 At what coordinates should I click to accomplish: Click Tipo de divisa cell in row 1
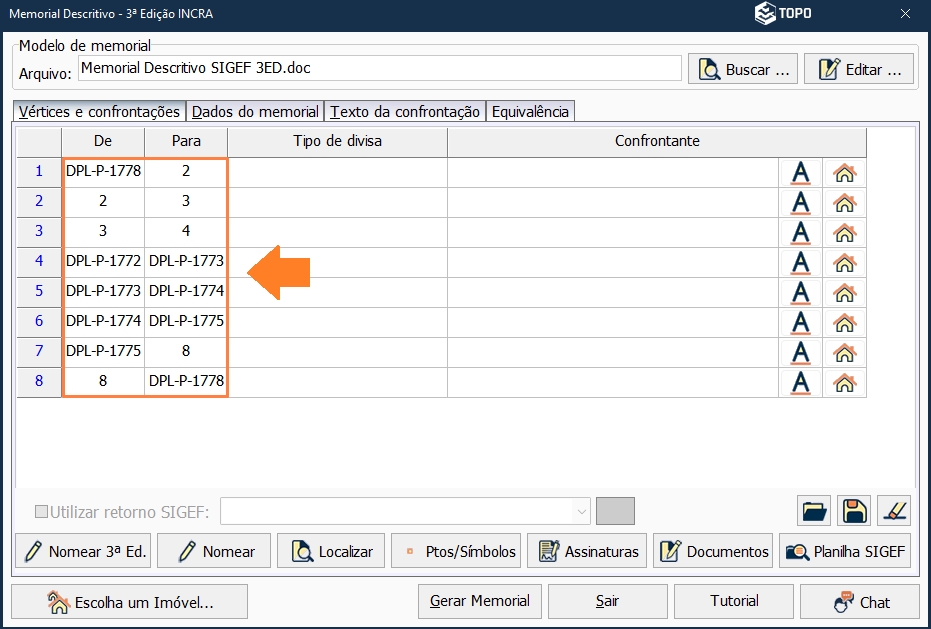[337, 172]
